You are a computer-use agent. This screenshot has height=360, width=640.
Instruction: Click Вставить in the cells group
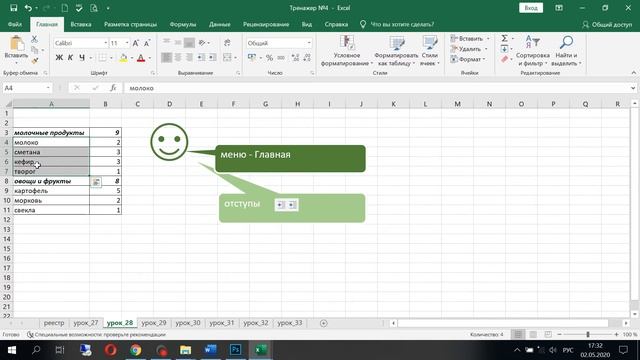[x=469, y=39]
